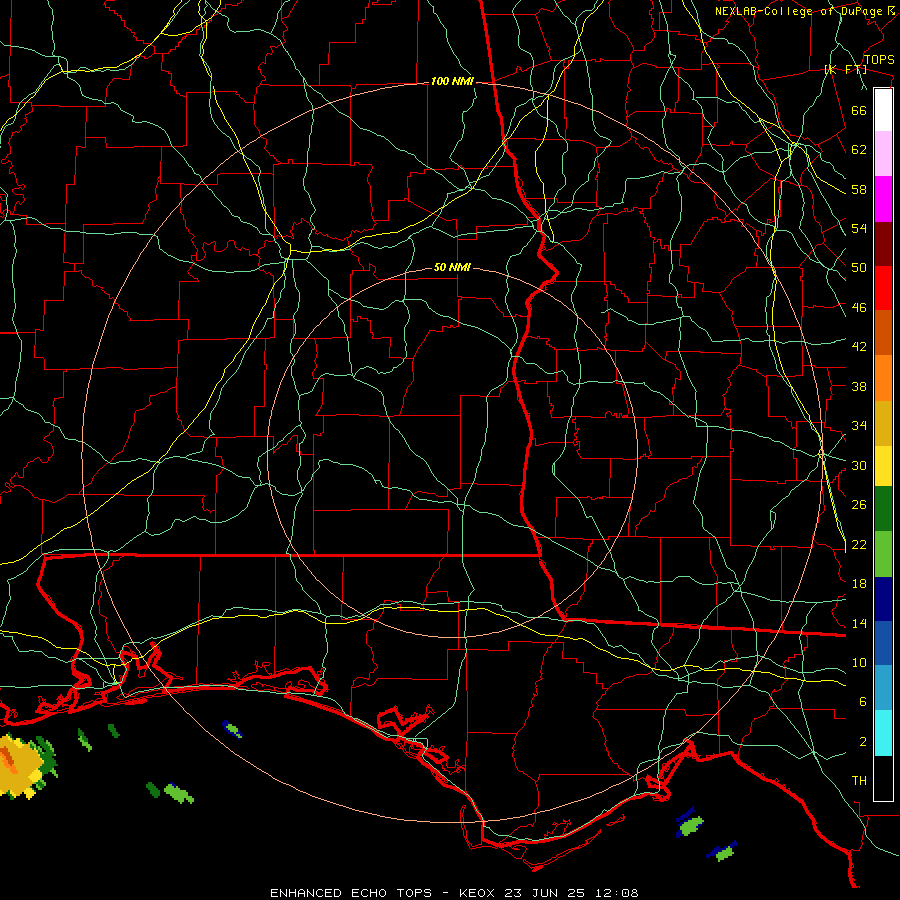The height and width of the screenshot is (900, 900).
Task: Click the large yellow-orange storm echo
Action: pyautogui.click(x=21, y=766)
